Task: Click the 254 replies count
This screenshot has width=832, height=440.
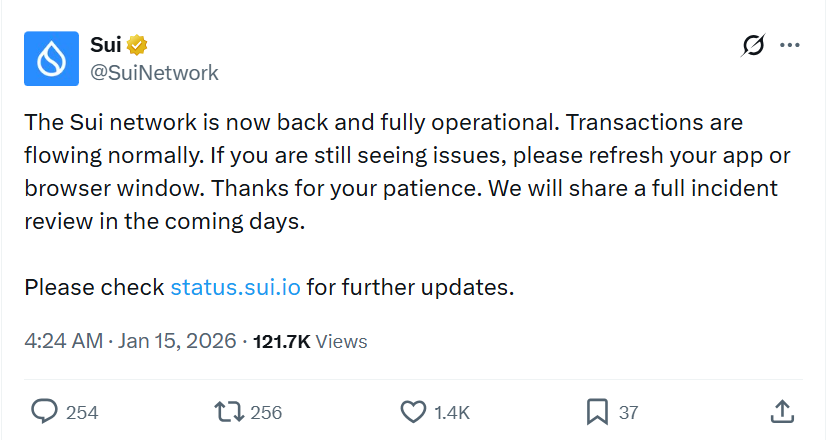Action: (x=82, y=412)
